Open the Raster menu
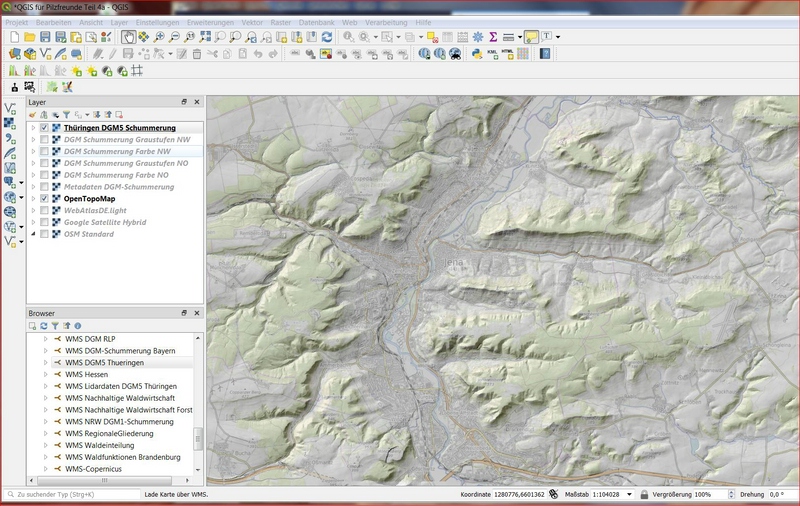Viewport: 800px width, 506px height. pos(281,21)
